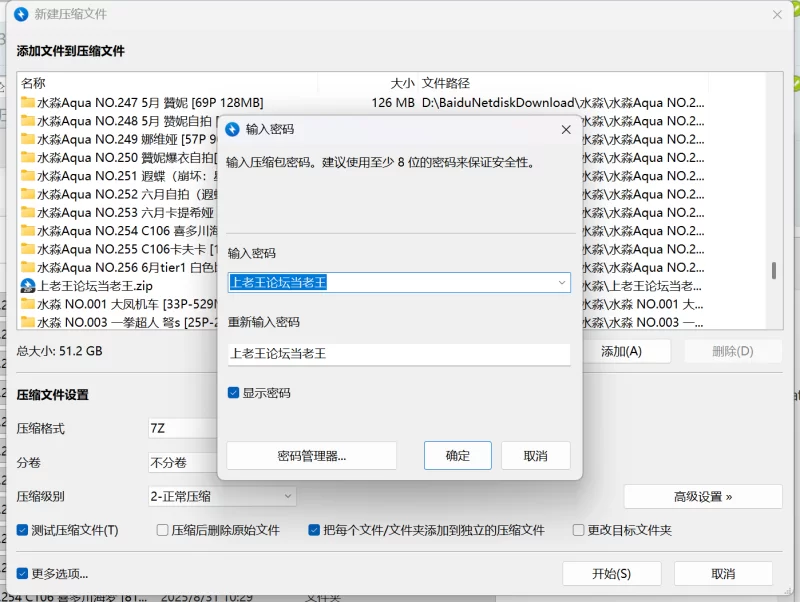Image resolution: width=800 pixels, height=602 pixels.
Task: Enable 压缩后删除原始文件 checkbox
Action: click(162, 530)
